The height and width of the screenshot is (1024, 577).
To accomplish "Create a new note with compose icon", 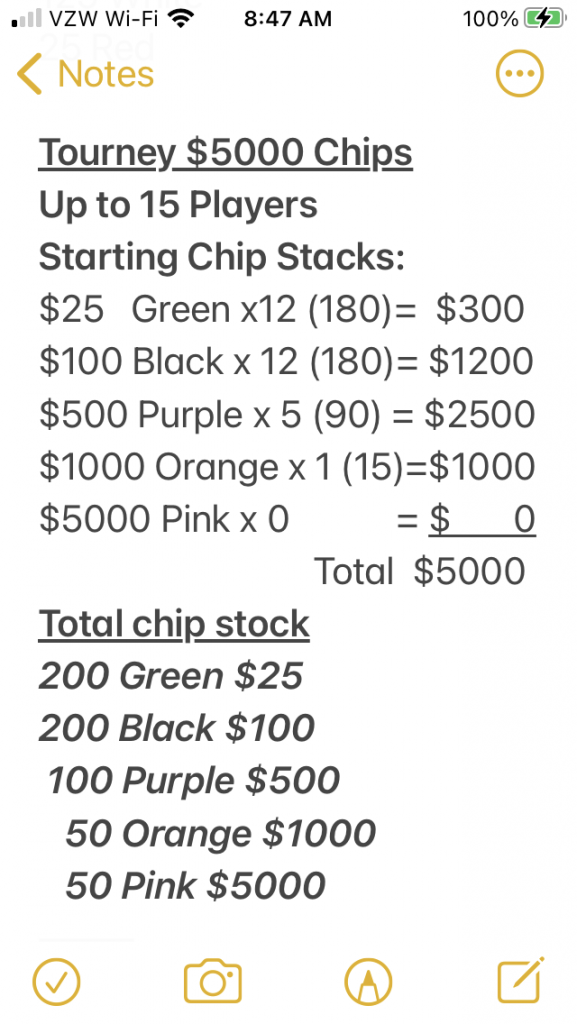I will (521, 980).
